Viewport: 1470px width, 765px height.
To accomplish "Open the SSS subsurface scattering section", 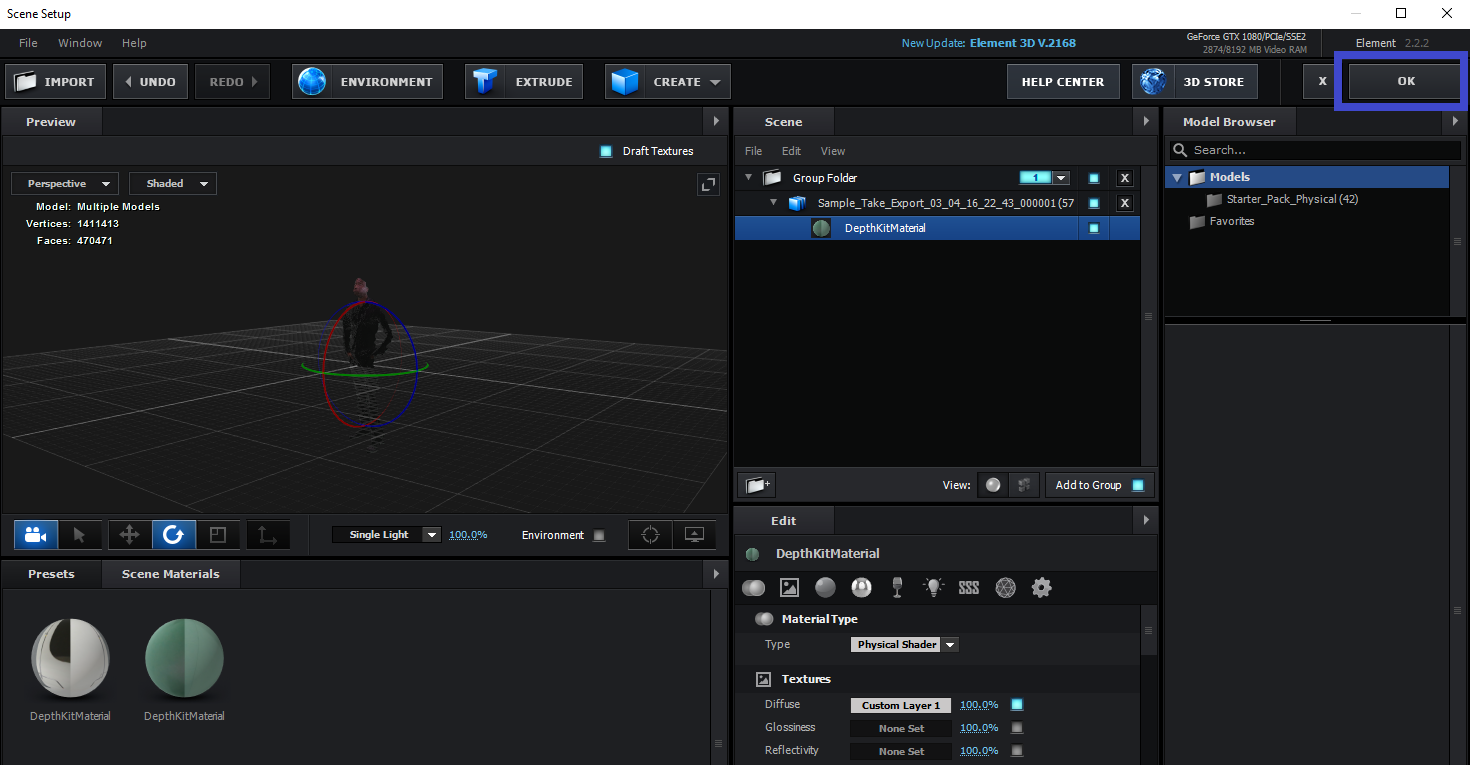I will [968, 588].
